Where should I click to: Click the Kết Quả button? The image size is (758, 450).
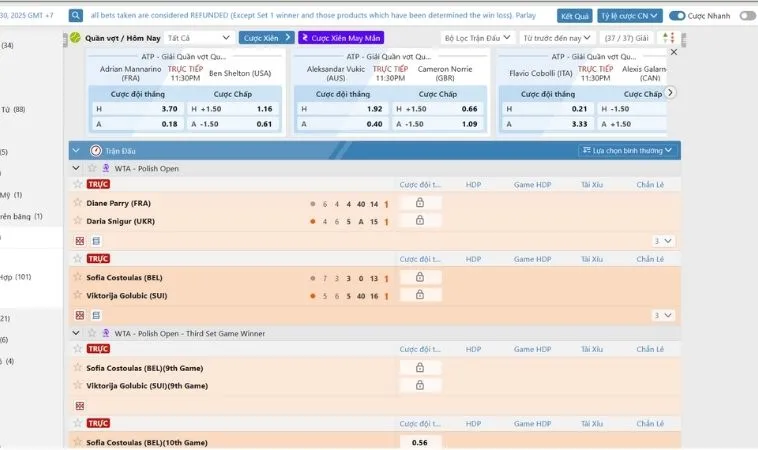coord(574,16)
